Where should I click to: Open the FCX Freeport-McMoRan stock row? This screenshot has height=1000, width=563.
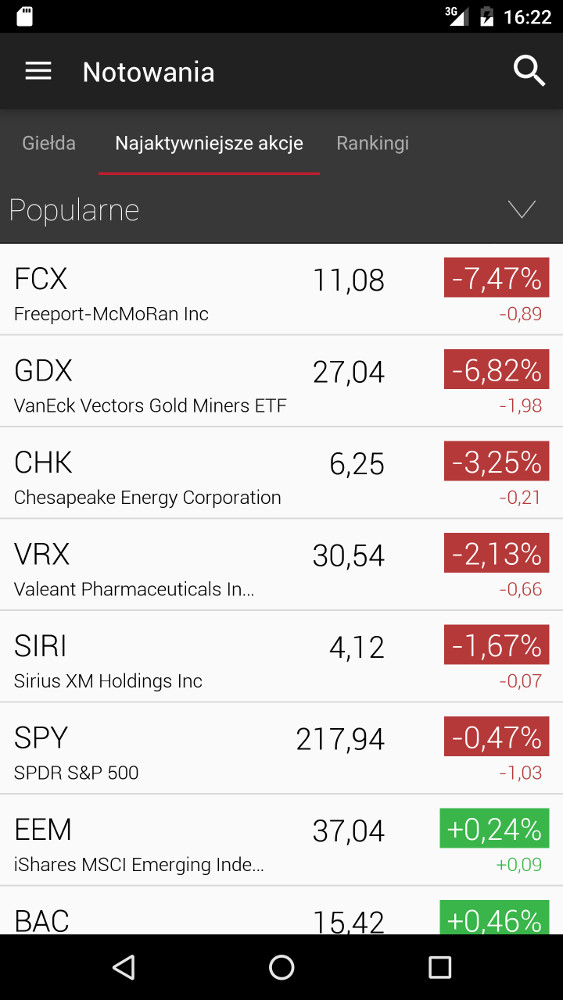(x=281, y=290)
